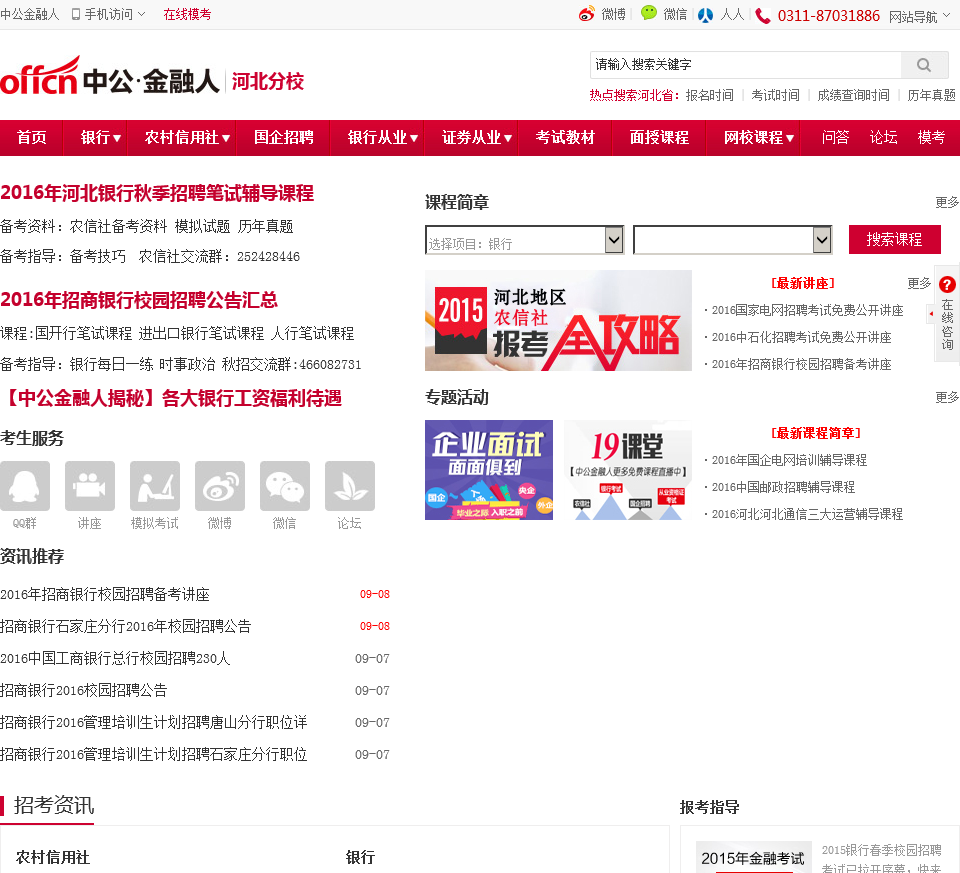Image resolution: width=960 pixels, height=873 pixels.
Task: Open 2016年河北银行秋季招聘笔试辅导课程 headline
Action: point(157,193)
